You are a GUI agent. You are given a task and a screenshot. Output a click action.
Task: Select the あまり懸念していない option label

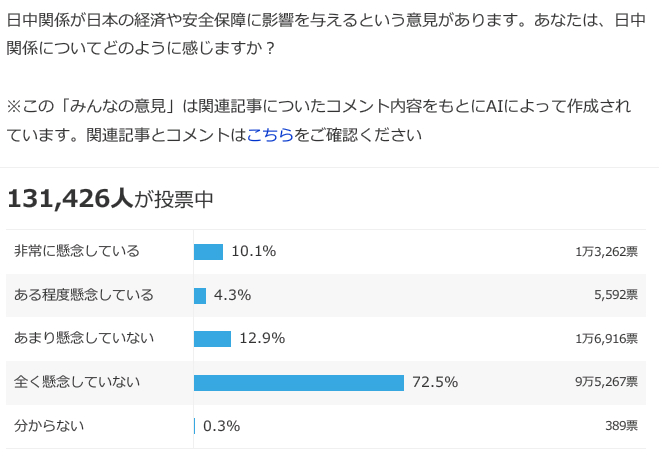tap(84, 338)
